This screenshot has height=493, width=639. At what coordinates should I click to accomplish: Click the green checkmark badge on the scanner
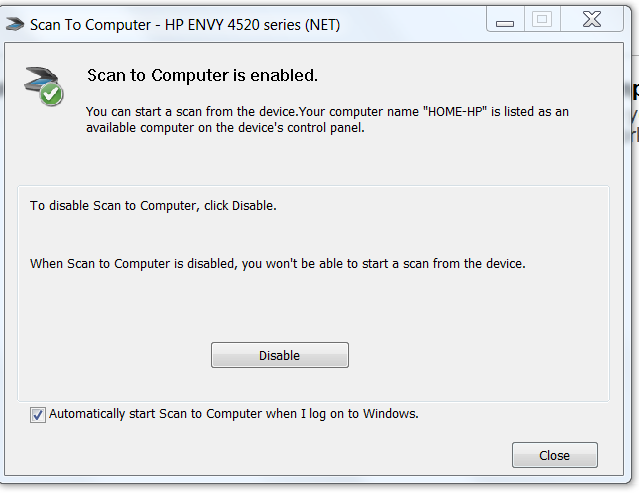point(52,95)
